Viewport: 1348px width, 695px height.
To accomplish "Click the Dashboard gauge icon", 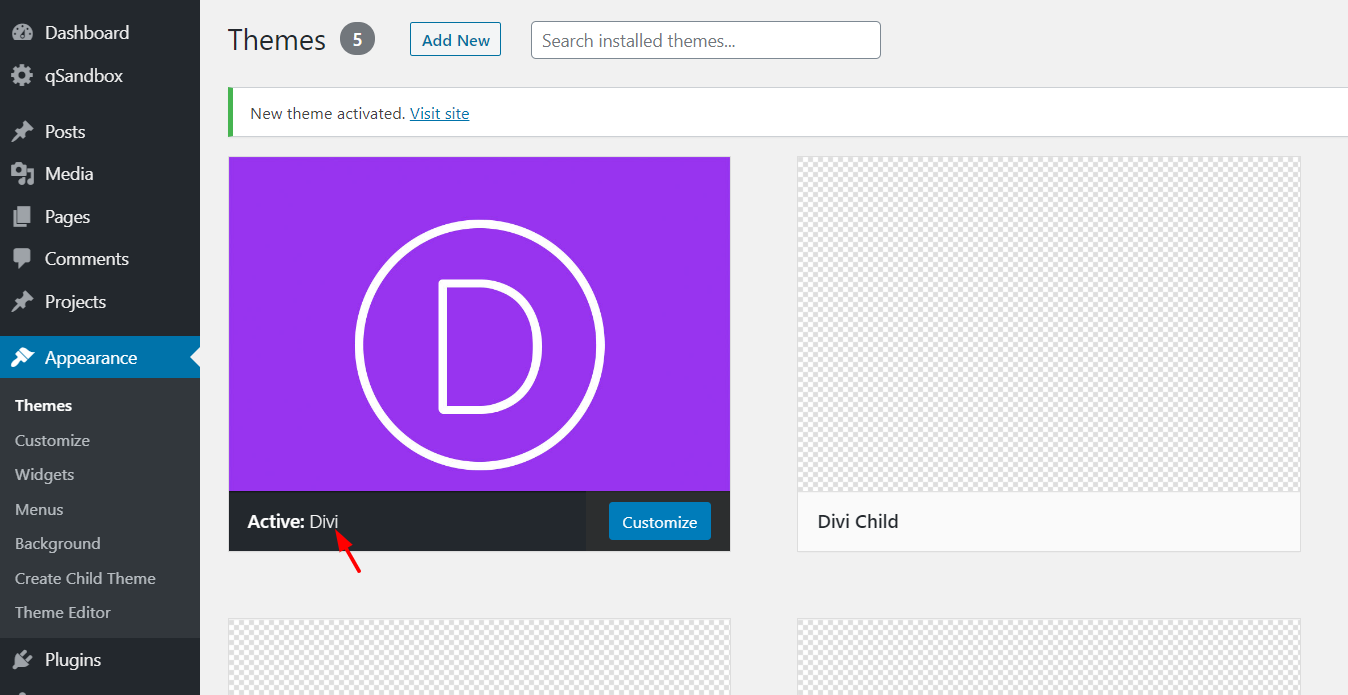I will [22, 32].
